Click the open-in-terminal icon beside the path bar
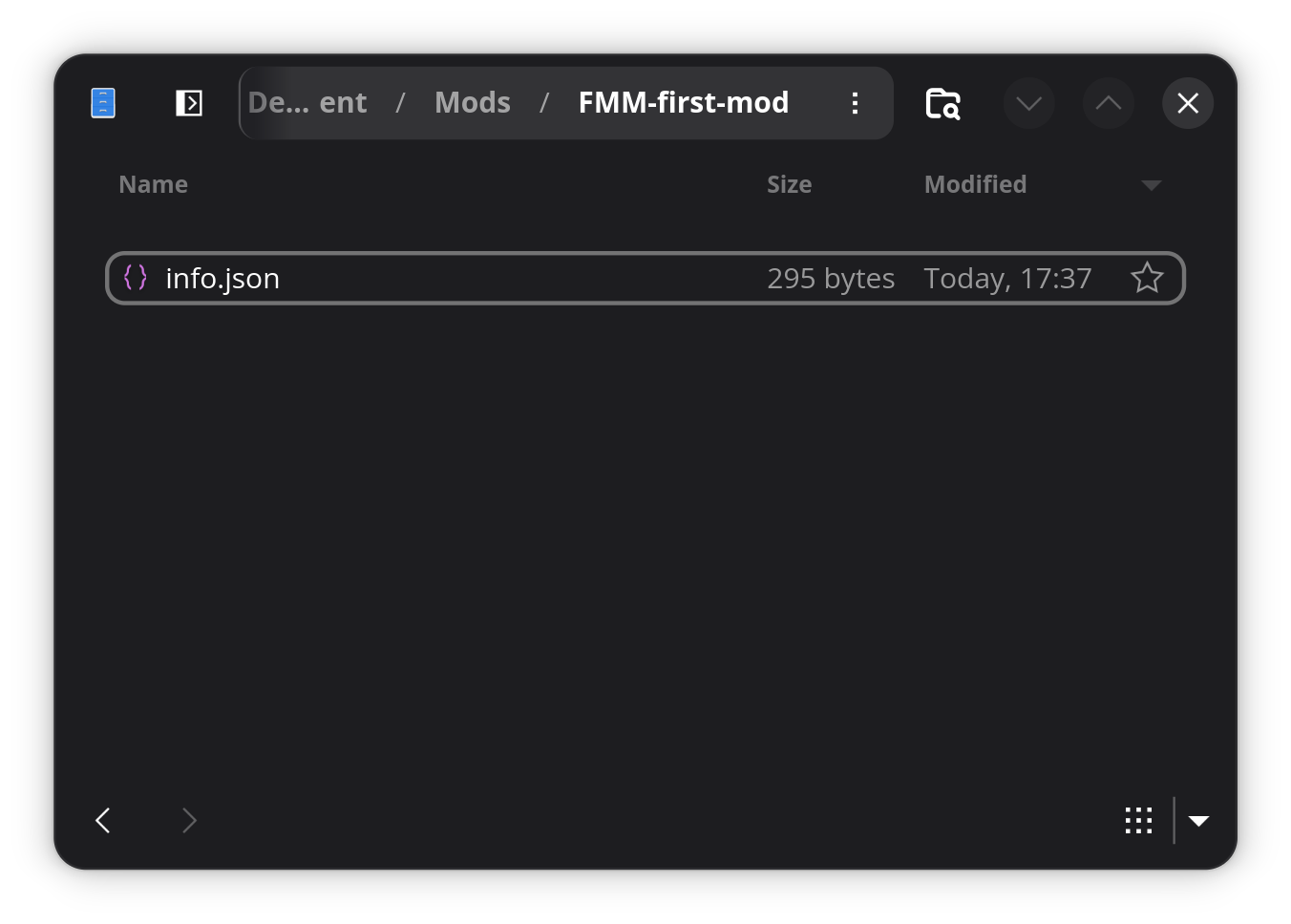 point(188,102)
